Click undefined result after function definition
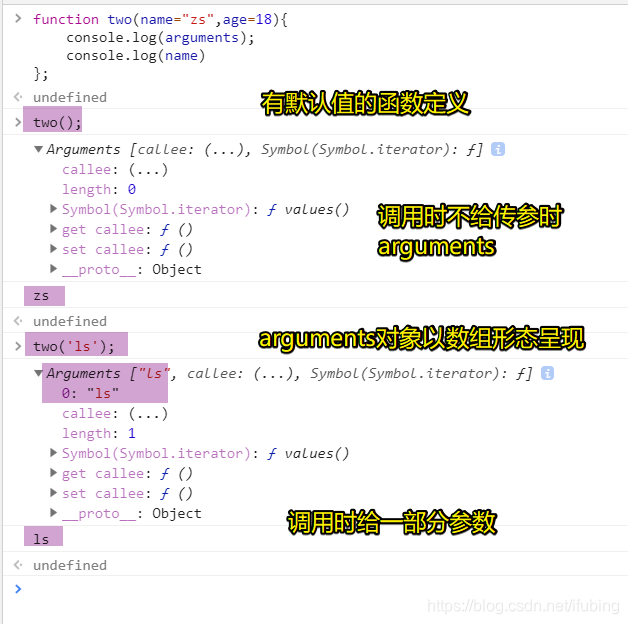 [x=70, y=97]
